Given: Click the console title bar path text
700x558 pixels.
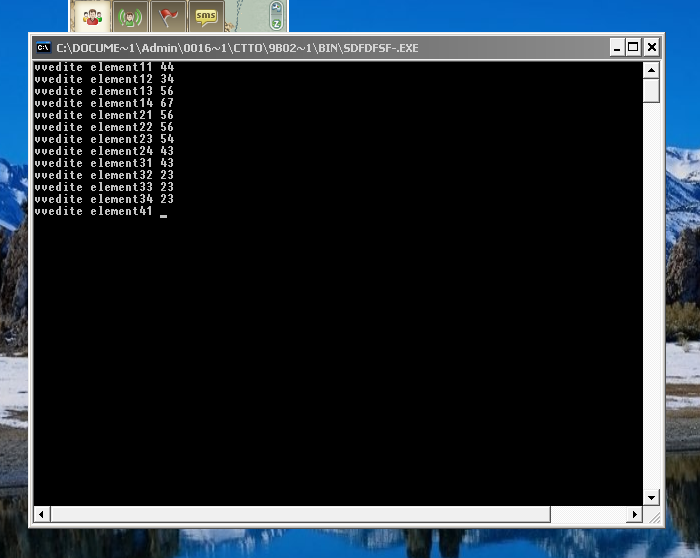Looking at the screenshot, I should (x=239, y=47).
